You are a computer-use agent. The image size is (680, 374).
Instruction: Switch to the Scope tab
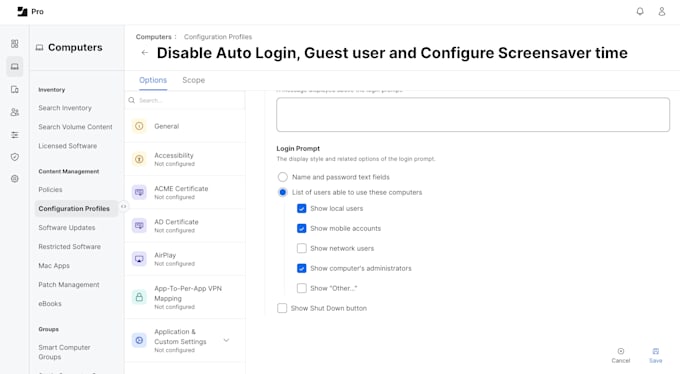193,80
